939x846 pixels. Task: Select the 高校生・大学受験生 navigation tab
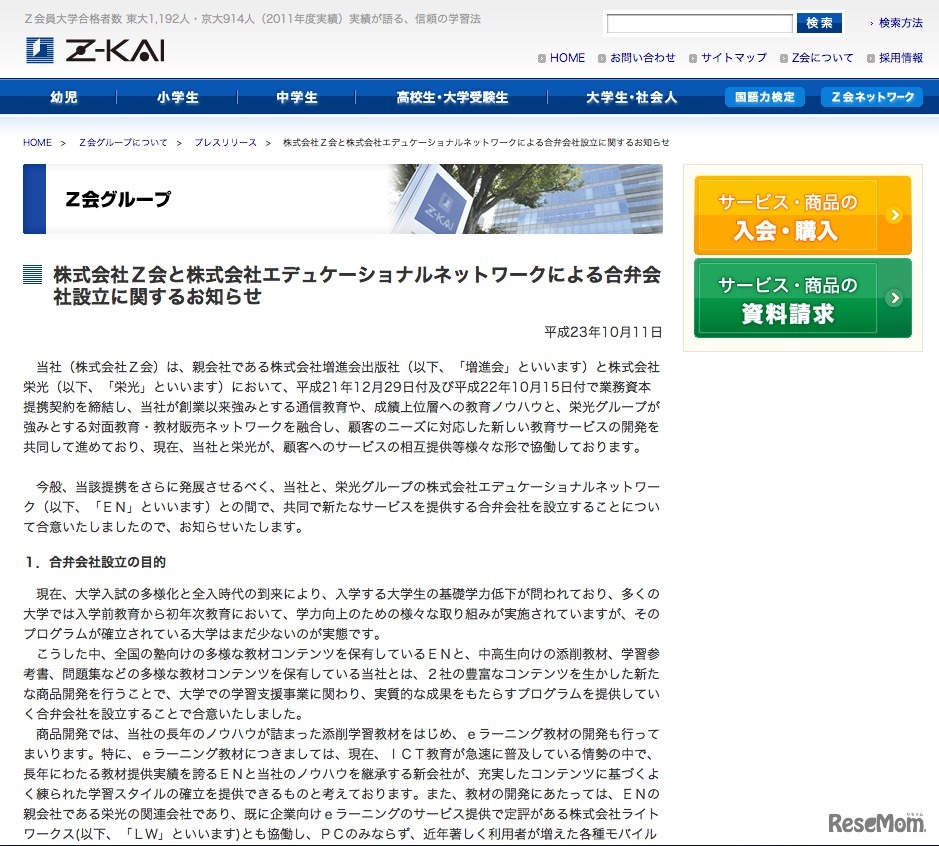pos(452,97)
